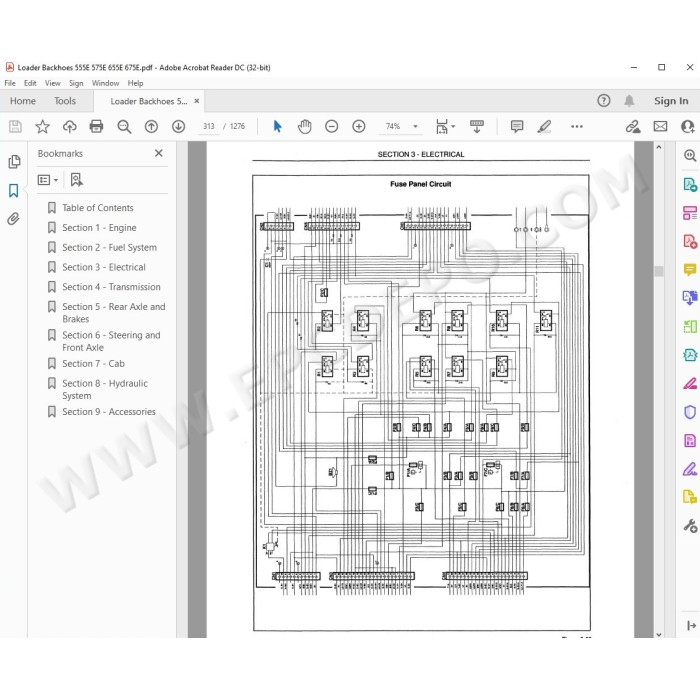Open Help question mark icon
This screenshot has width=700, height=700.
[x=604, y=101]
